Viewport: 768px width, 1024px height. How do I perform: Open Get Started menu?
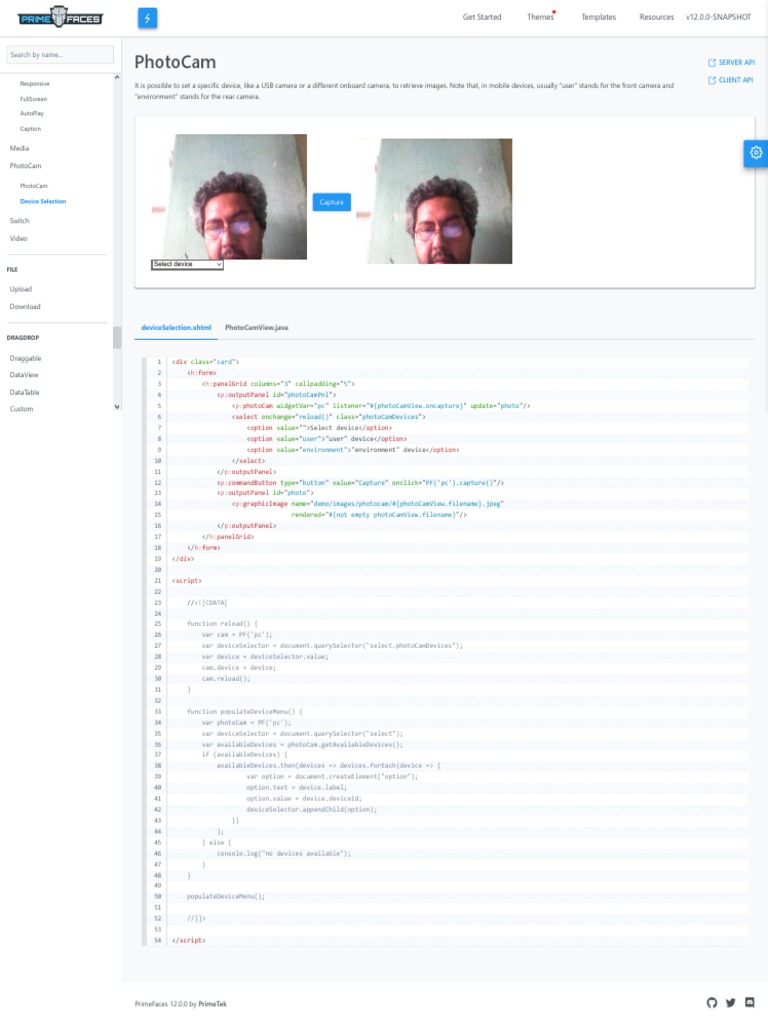tap(482, 17)
